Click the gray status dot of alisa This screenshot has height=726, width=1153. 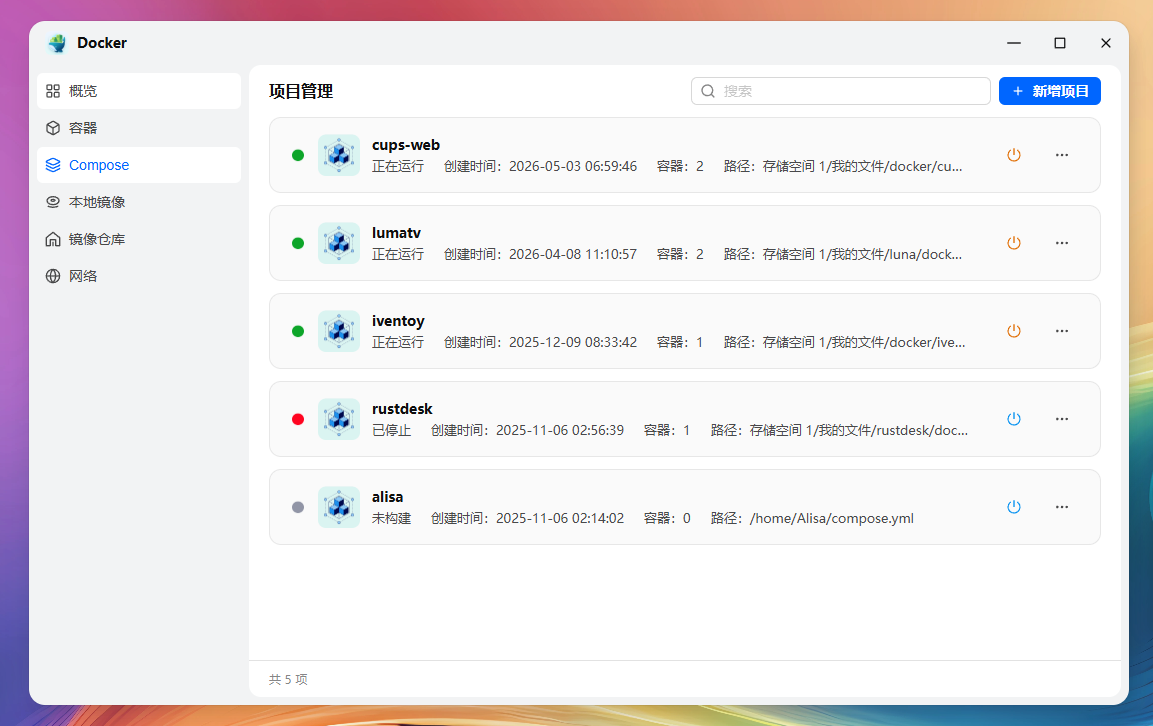pyautogui.click(x=298, y=507)
